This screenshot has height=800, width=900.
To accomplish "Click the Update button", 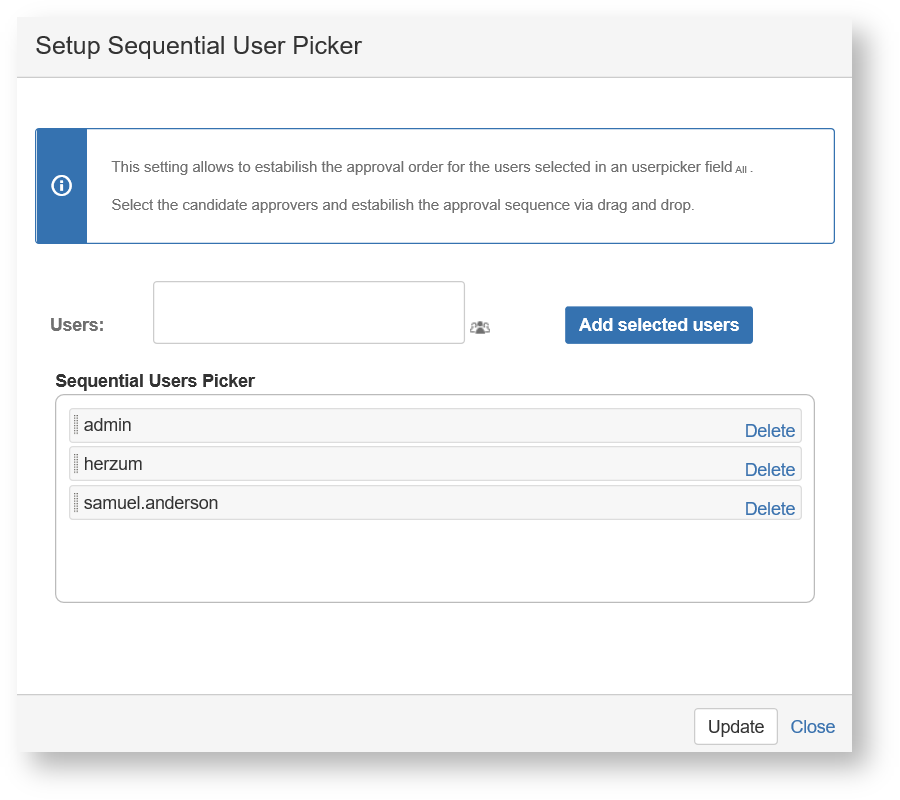I will [x=735, y=727].
